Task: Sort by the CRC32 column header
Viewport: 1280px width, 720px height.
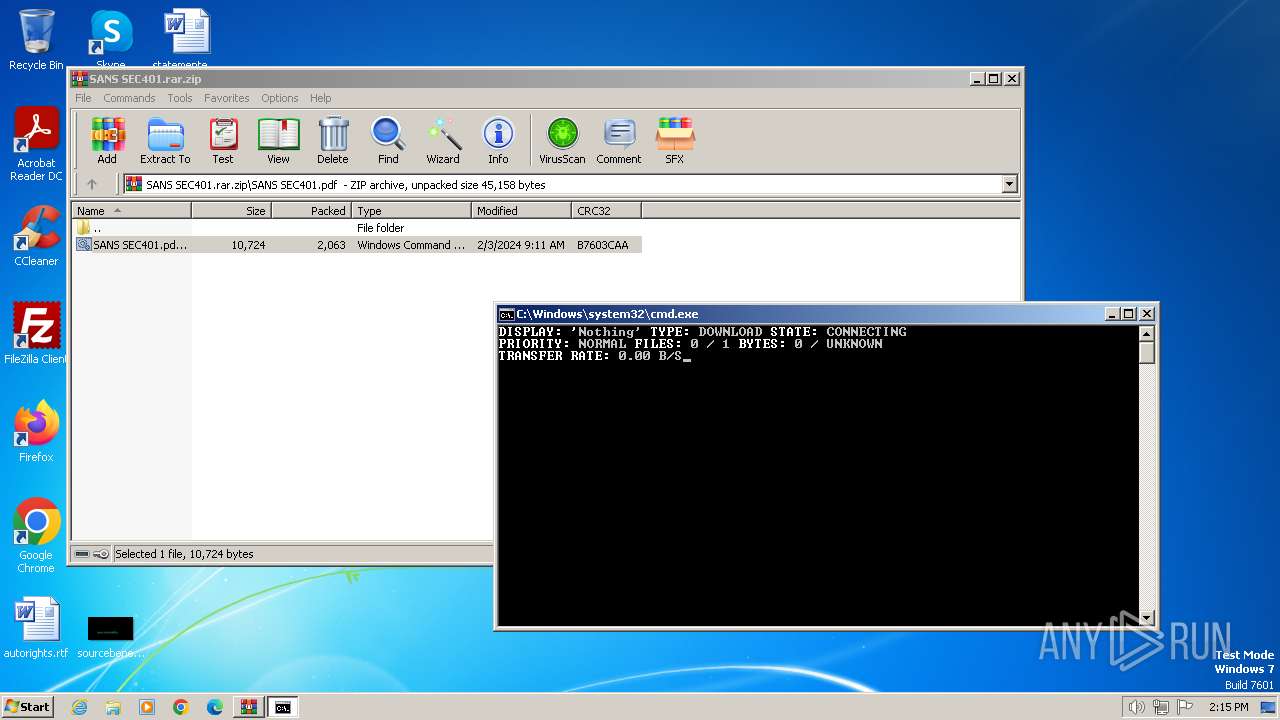Action: click(606, 210)
